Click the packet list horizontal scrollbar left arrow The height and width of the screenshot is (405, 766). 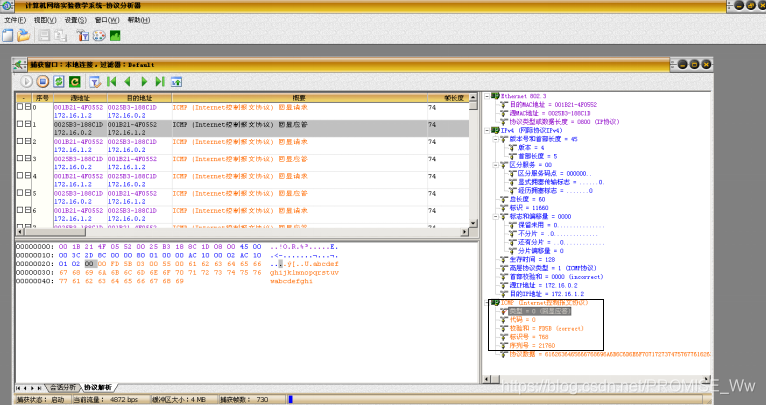20,232
